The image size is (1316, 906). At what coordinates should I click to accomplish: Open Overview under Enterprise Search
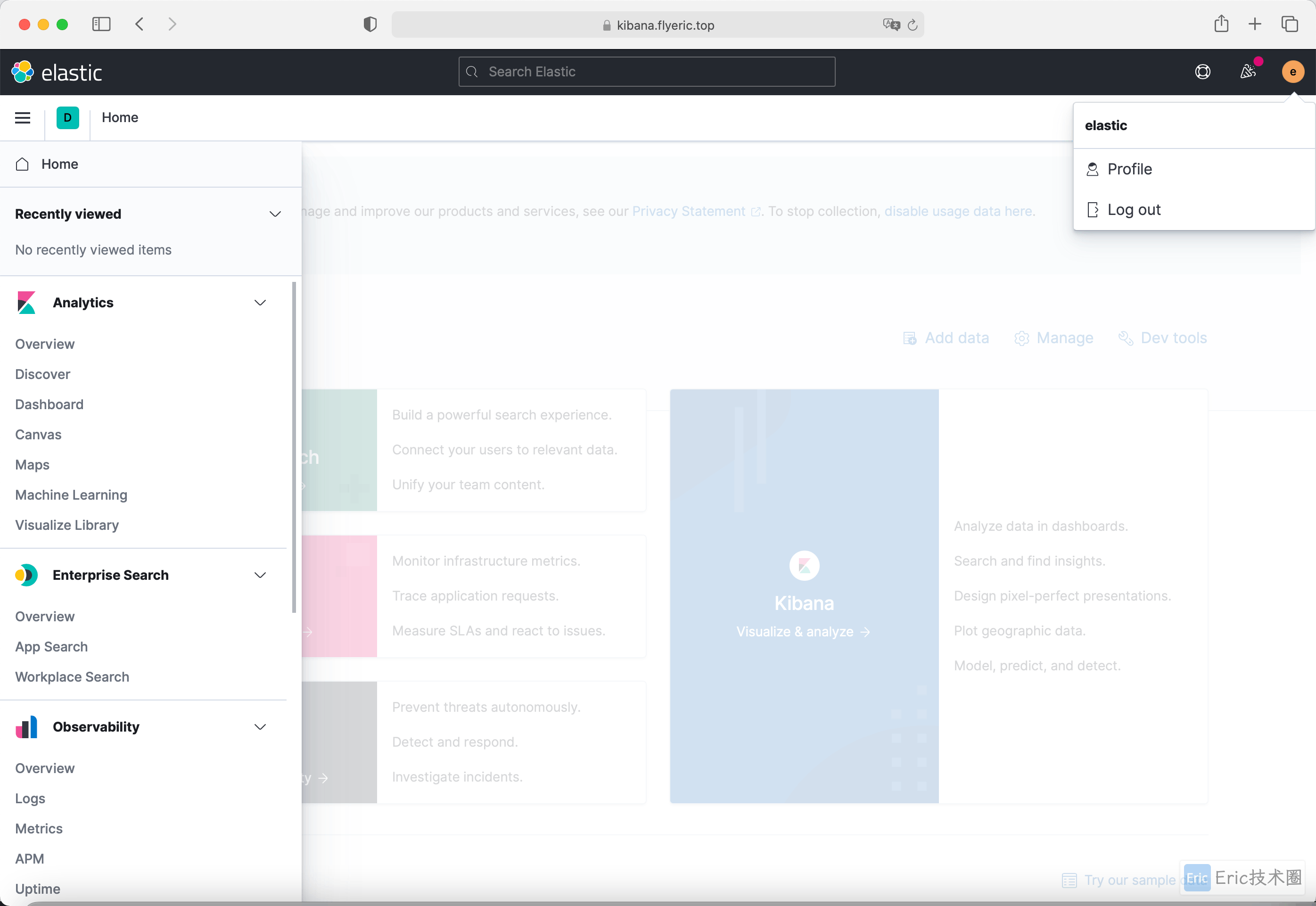point(45,617)
